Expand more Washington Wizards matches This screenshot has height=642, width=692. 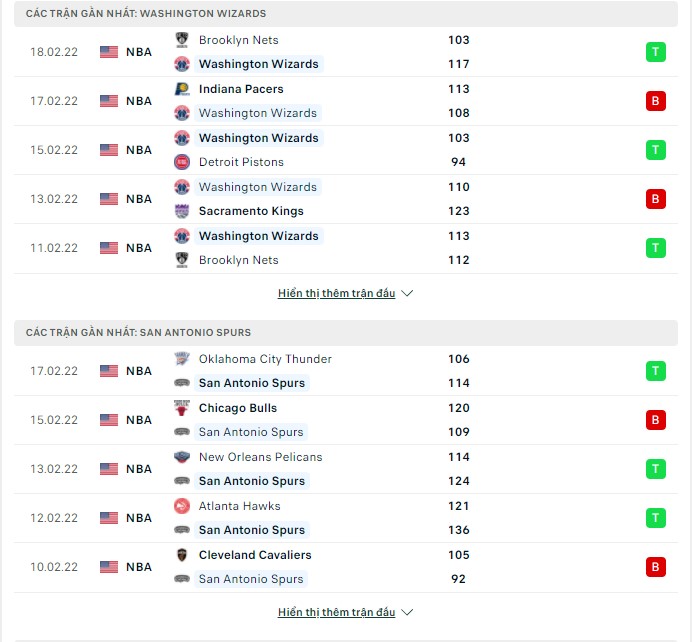click(x=336, y=293)
